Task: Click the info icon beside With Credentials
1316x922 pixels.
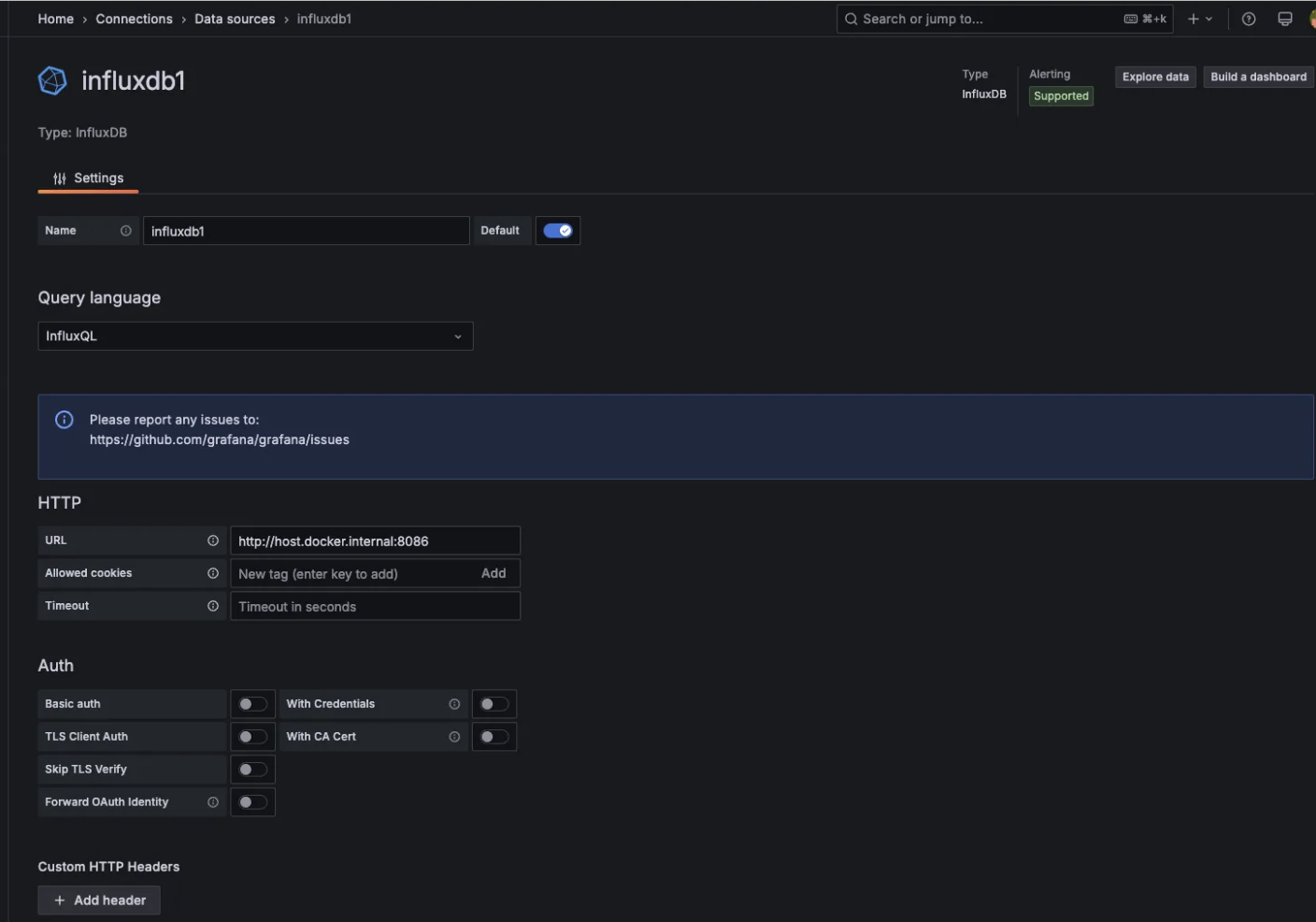Action: (454, 704)
